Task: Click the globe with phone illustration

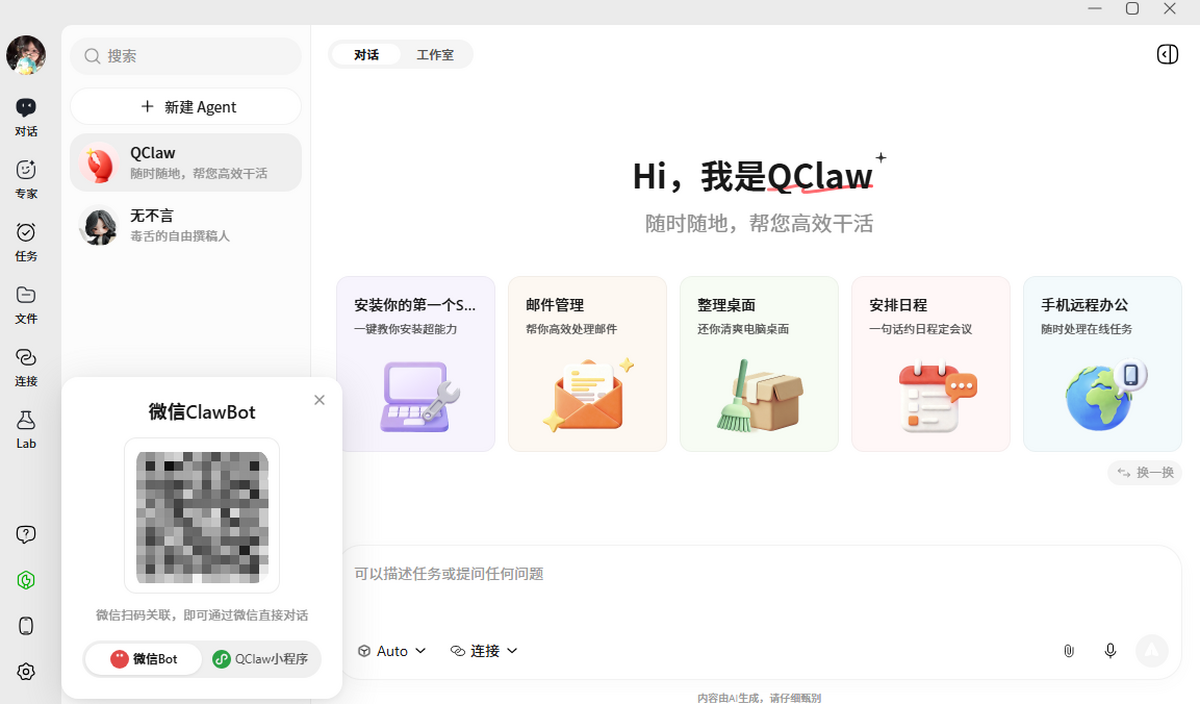Action: (x=1106, y=396)
